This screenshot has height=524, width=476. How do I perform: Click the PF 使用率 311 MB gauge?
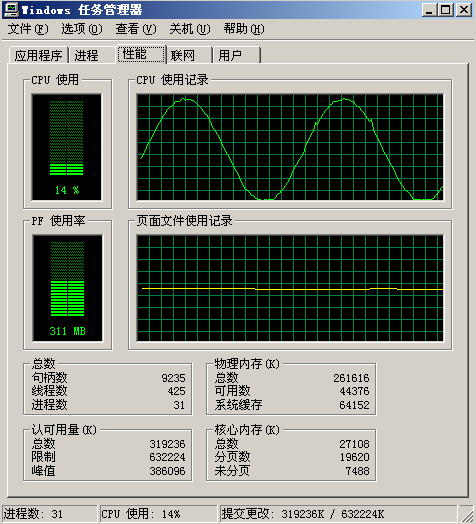pyautogui.click(x=68, y=288)
